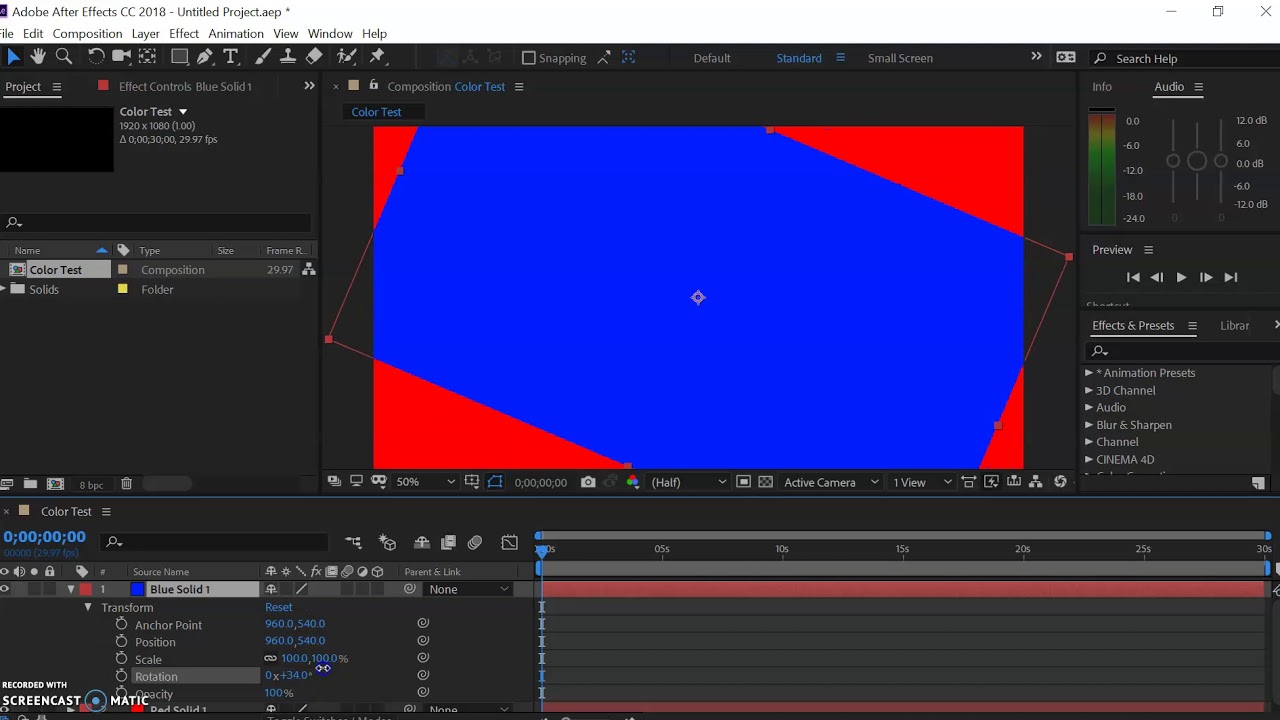The height and width of the screenshot is (720, 1280).
Task: Expand the Blur & Sharpen effects category
Action: tap(1089, 425)
